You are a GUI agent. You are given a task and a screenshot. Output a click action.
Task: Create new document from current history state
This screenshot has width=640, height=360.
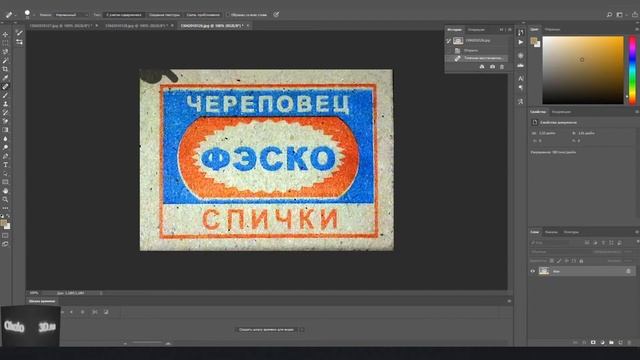[482, 67]
